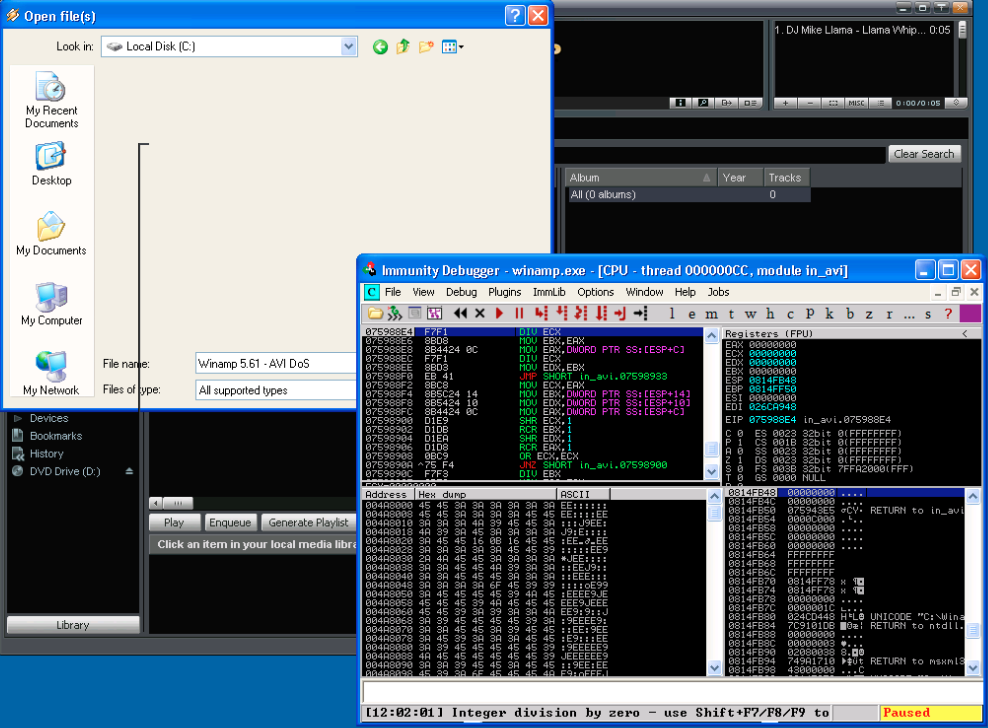Screen dimensions: 988x728
Task: Eject the DVD Drive (D:) via eject icon
Action: click(x=129, y=471)
